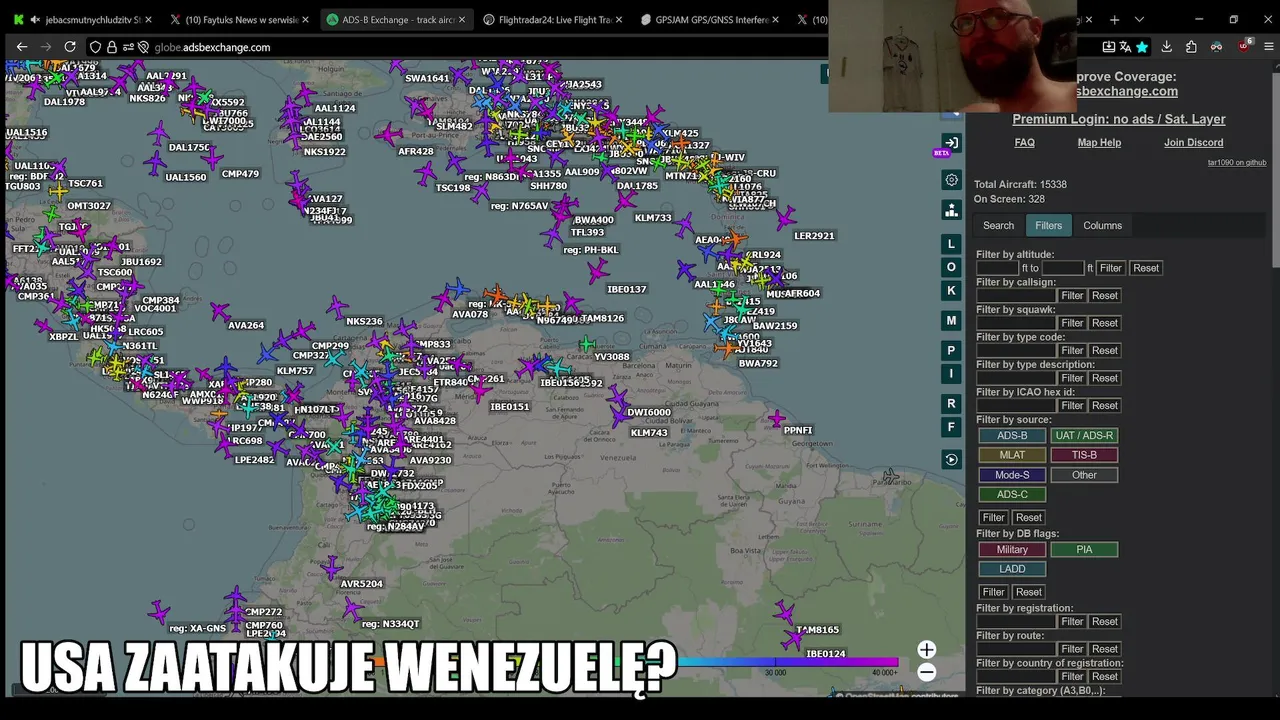Open the Map Help link
The height and width of the screenshot is (720, 1280).
[x=1099, y=143]
